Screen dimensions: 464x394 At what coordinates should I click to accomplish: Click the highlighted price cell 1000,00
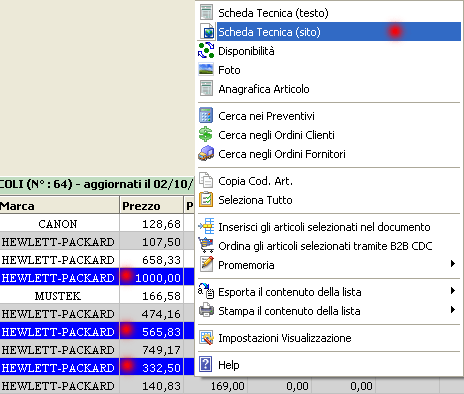coord(151,277)
